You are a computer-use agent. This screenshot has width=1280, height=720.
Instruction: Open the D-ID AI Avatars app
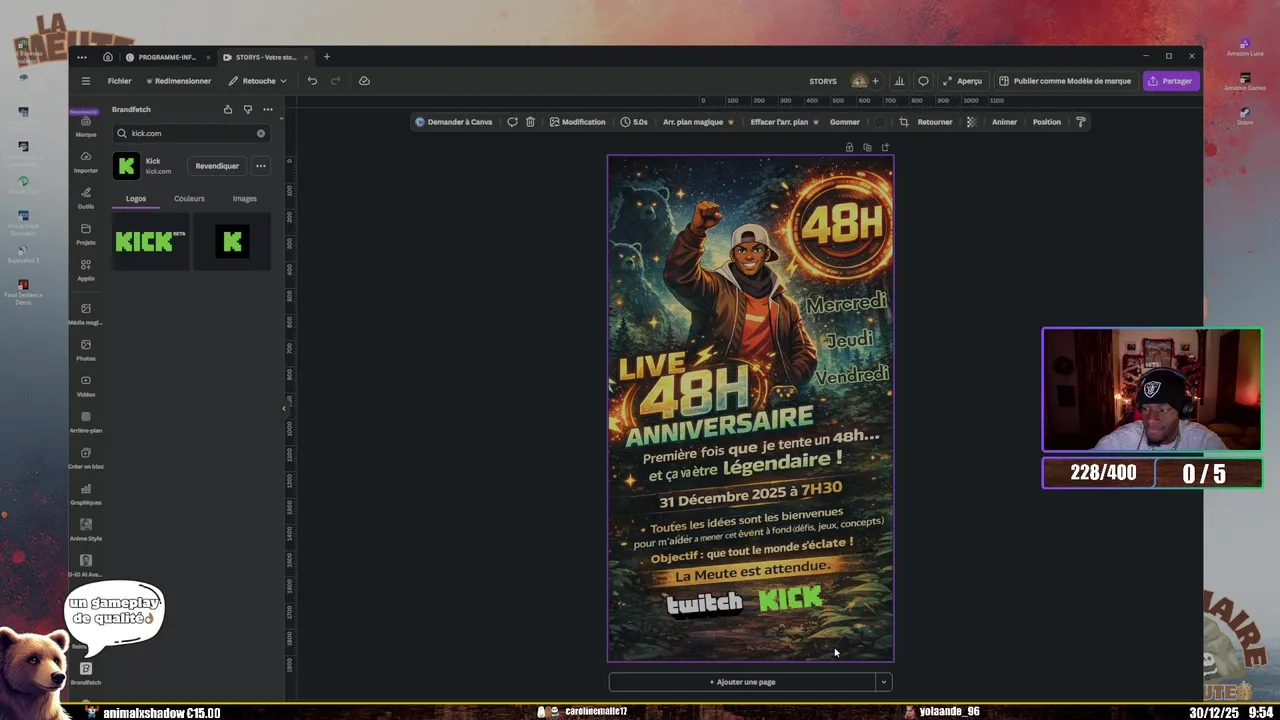[x=86, y=566]
